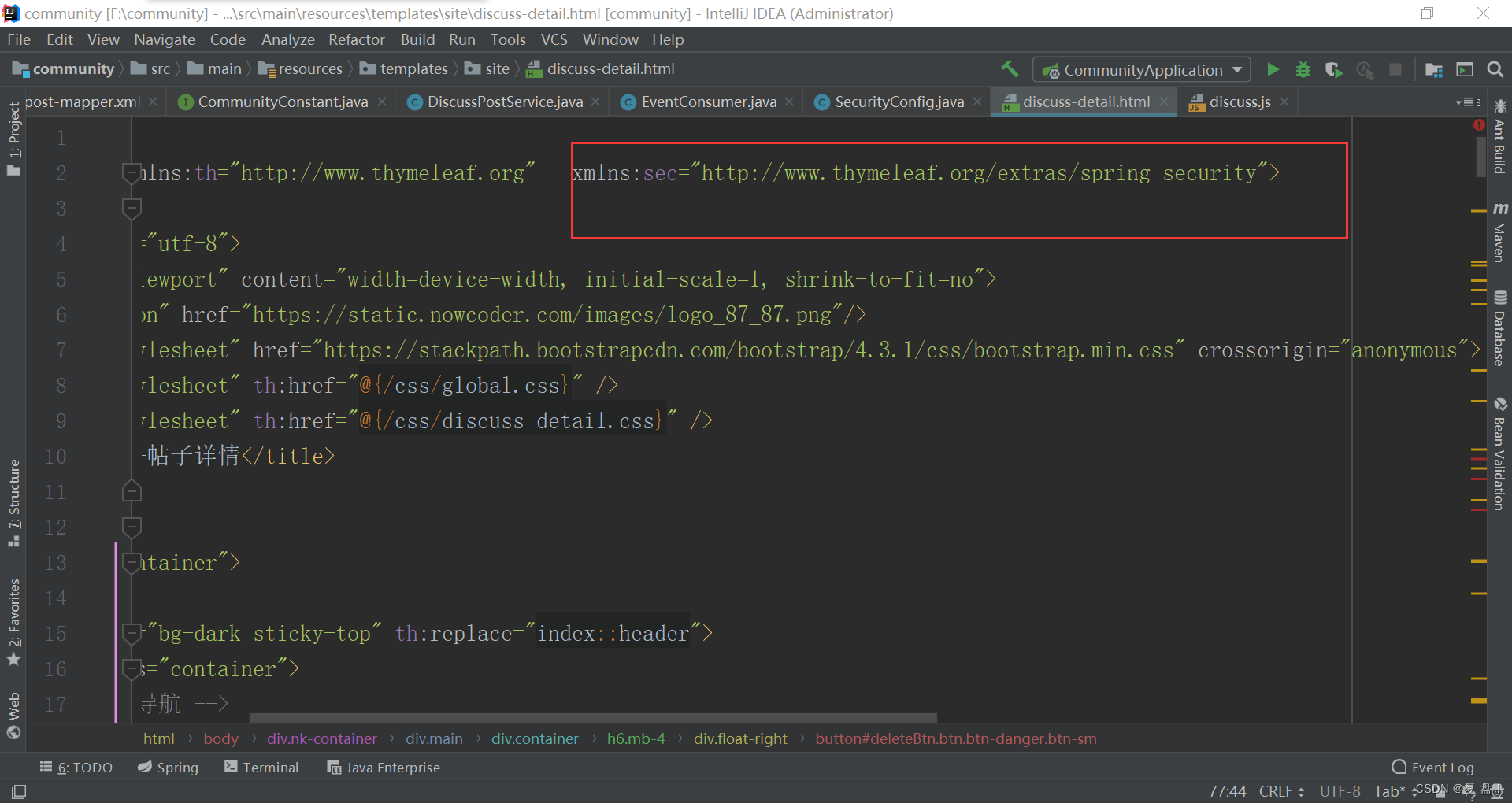Click UTF-8 encoding in the status bar
This screenshot has width=1512, height=803.
pos(1340,791)
